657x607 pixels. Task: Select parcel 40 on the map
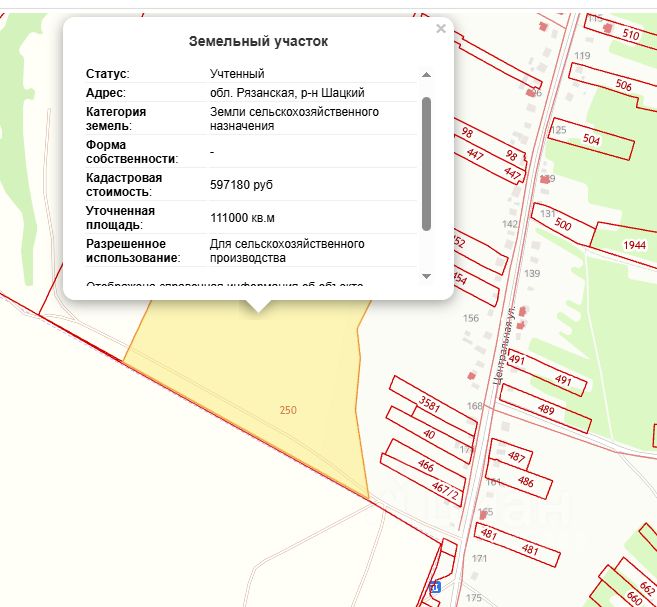pos(429,434)
